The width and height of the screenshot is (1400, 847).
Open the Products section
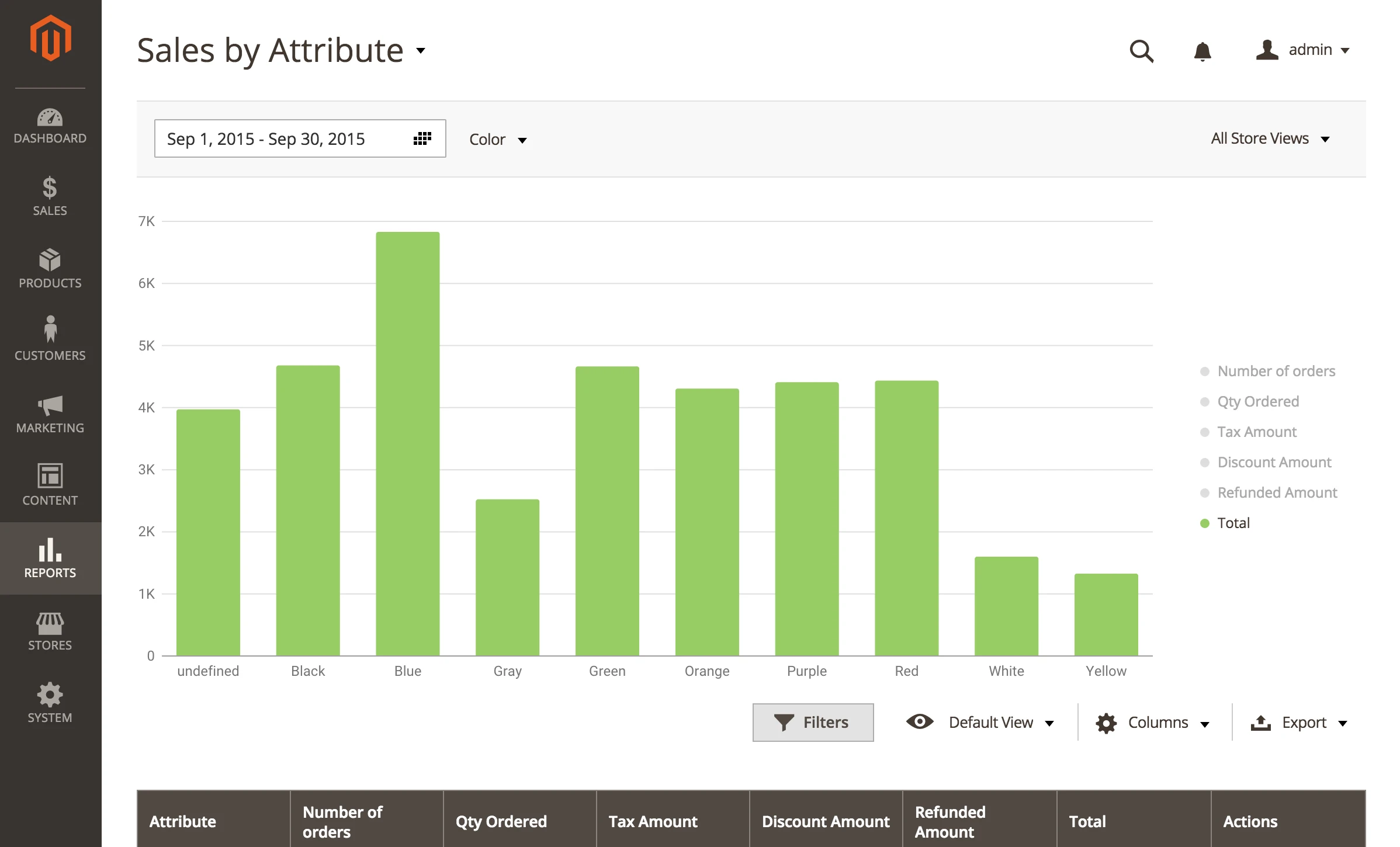(x=50, y=270)
